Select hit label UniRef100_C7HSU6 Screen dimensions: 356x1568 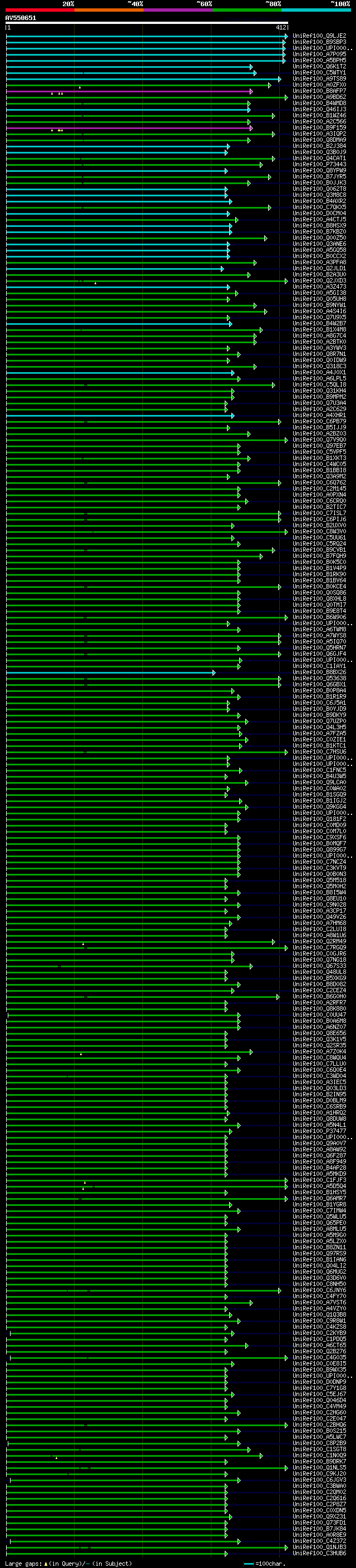click(x=319, y=752)
